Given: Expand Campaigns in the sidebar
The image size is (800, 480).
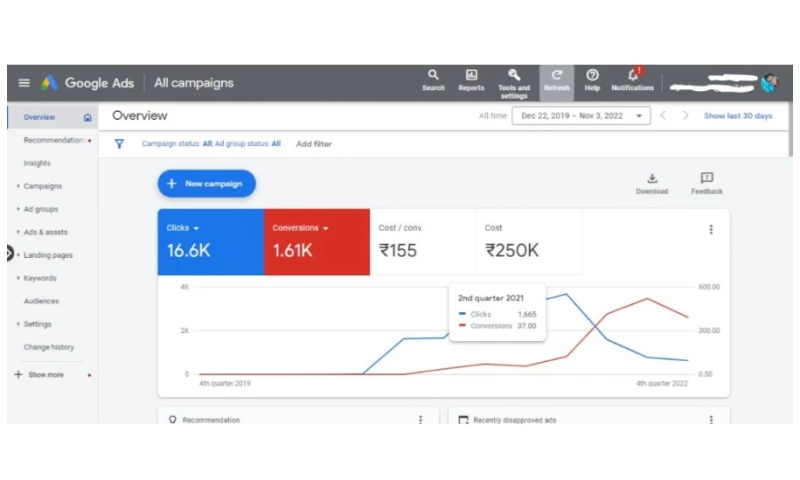Looking at the screenshot, I should click(x=42, y=186).
